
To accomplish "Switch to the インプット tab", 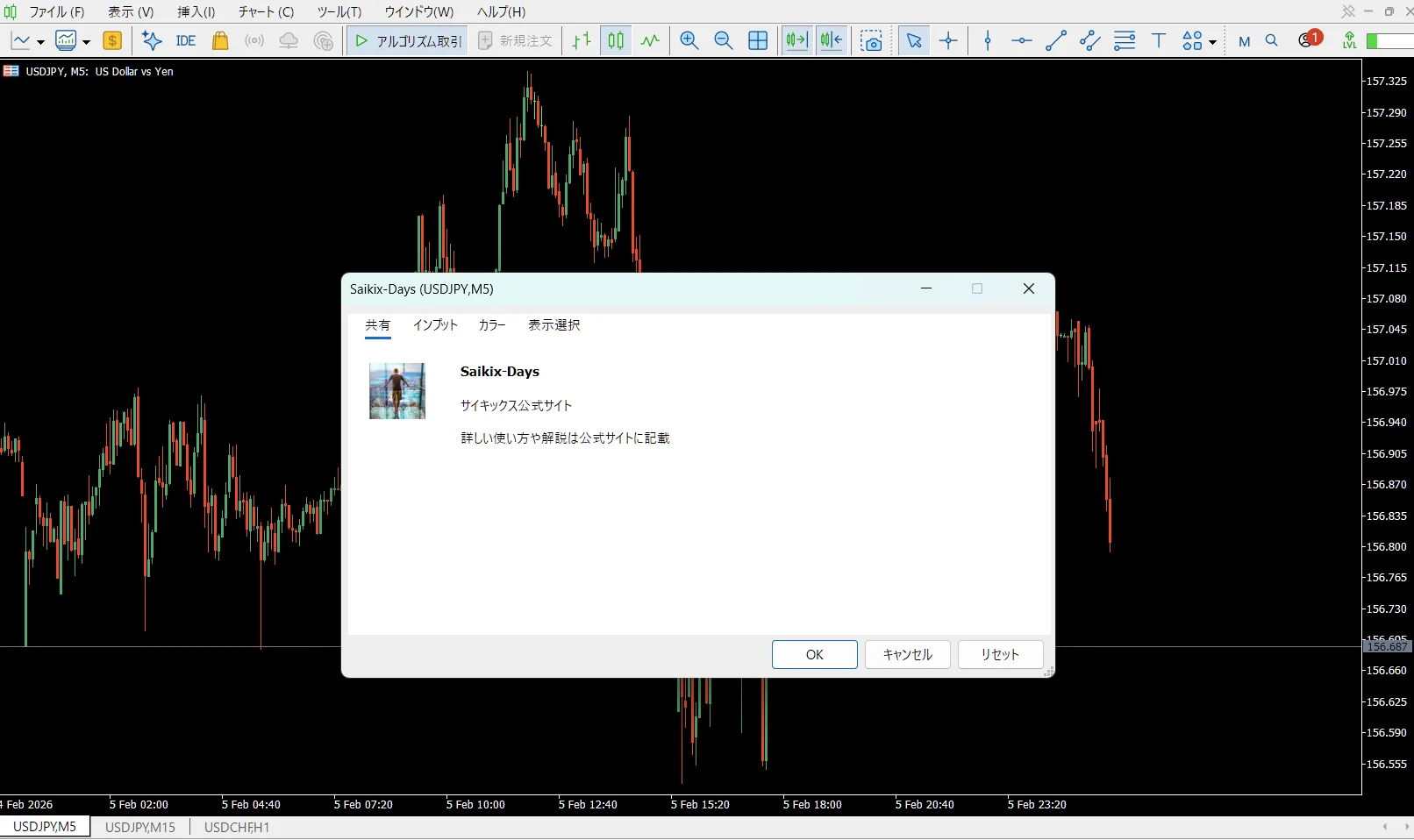I will click(x=435, y=325).
